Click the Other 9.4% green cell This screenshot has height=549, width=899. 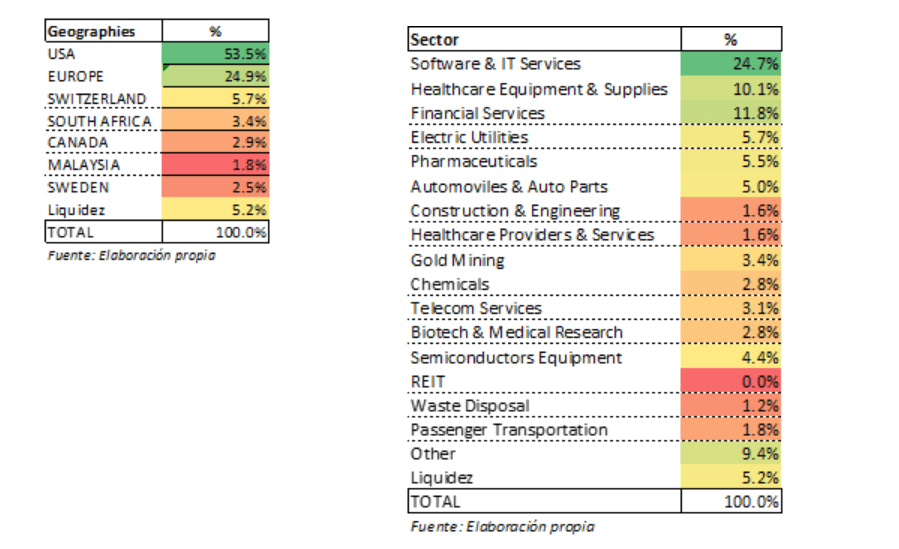(x=731, y=453)
